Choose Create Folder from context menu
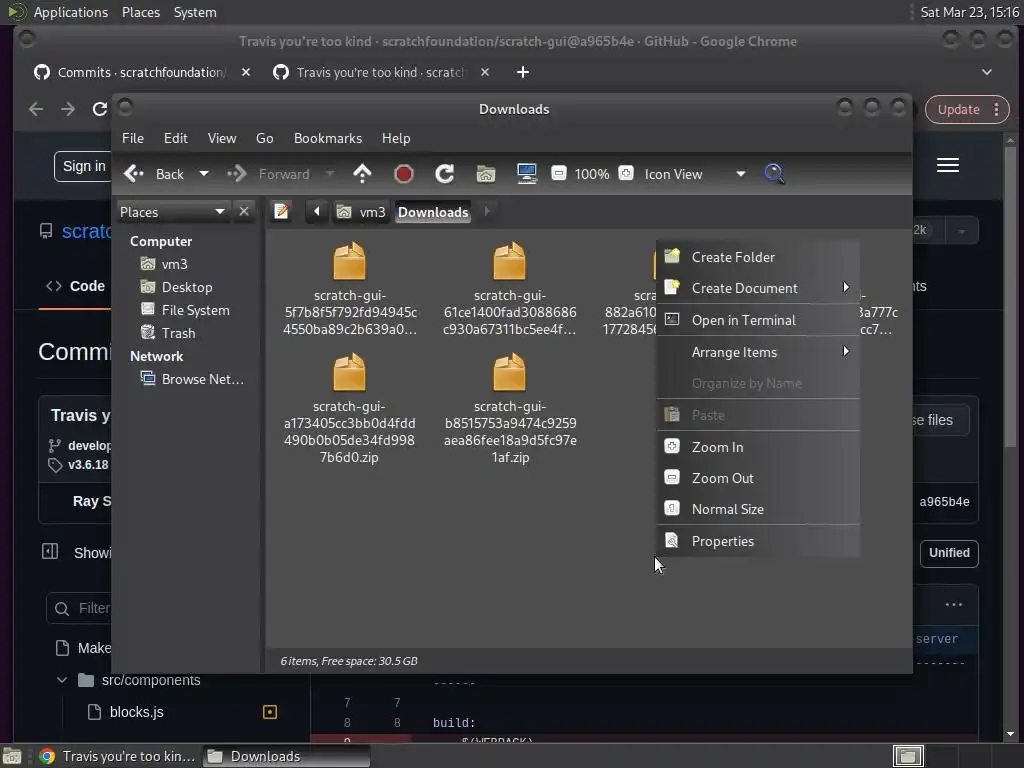Image resolution: width=1024 pixels, height=768 pixels. click(x=758, y=257)
